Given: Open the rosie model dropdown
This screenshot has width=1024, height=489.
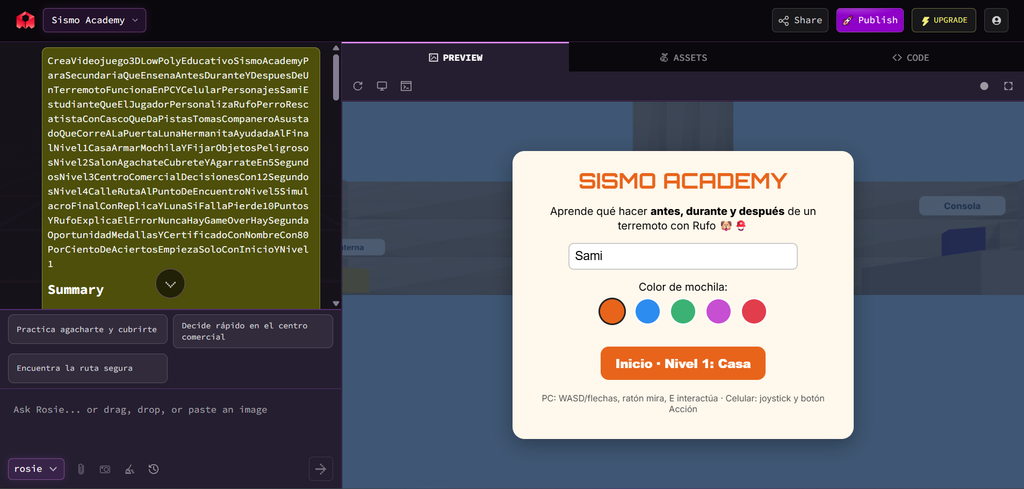Looking at the screenshot, I should click(x=36, y=469).
